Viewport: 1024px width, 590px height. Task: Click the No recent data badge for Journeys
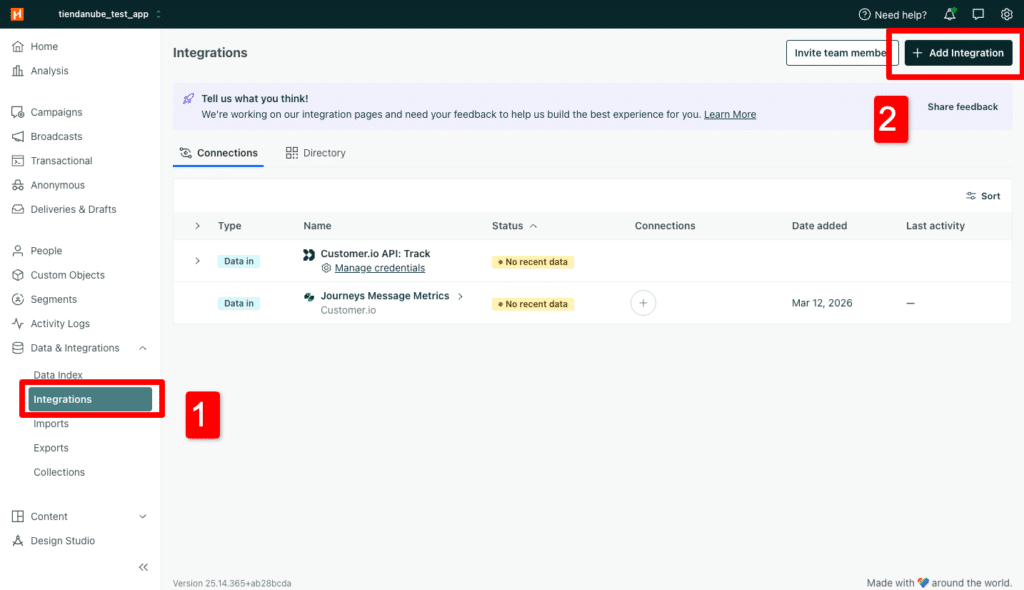[532, 304]
